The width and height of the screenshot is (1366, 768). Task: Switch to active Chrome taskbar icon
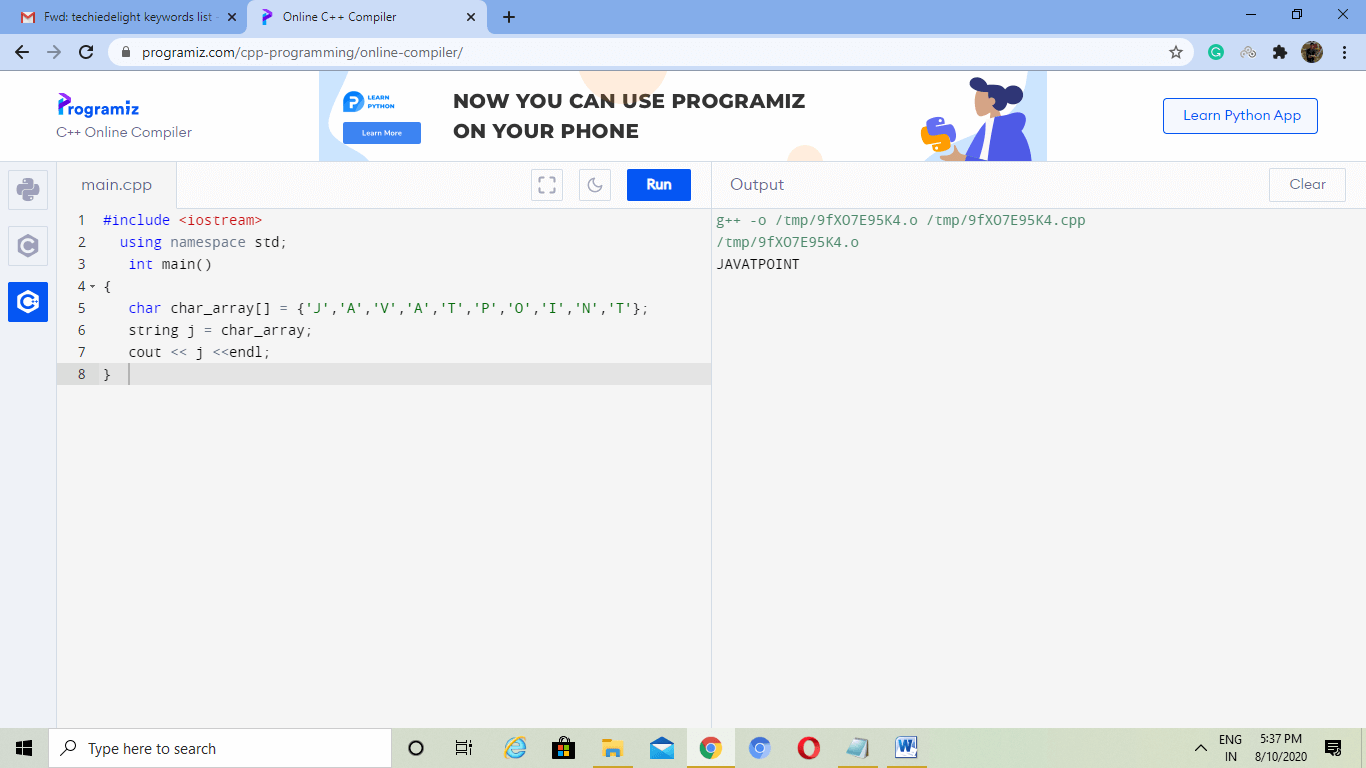coord(711,748)
